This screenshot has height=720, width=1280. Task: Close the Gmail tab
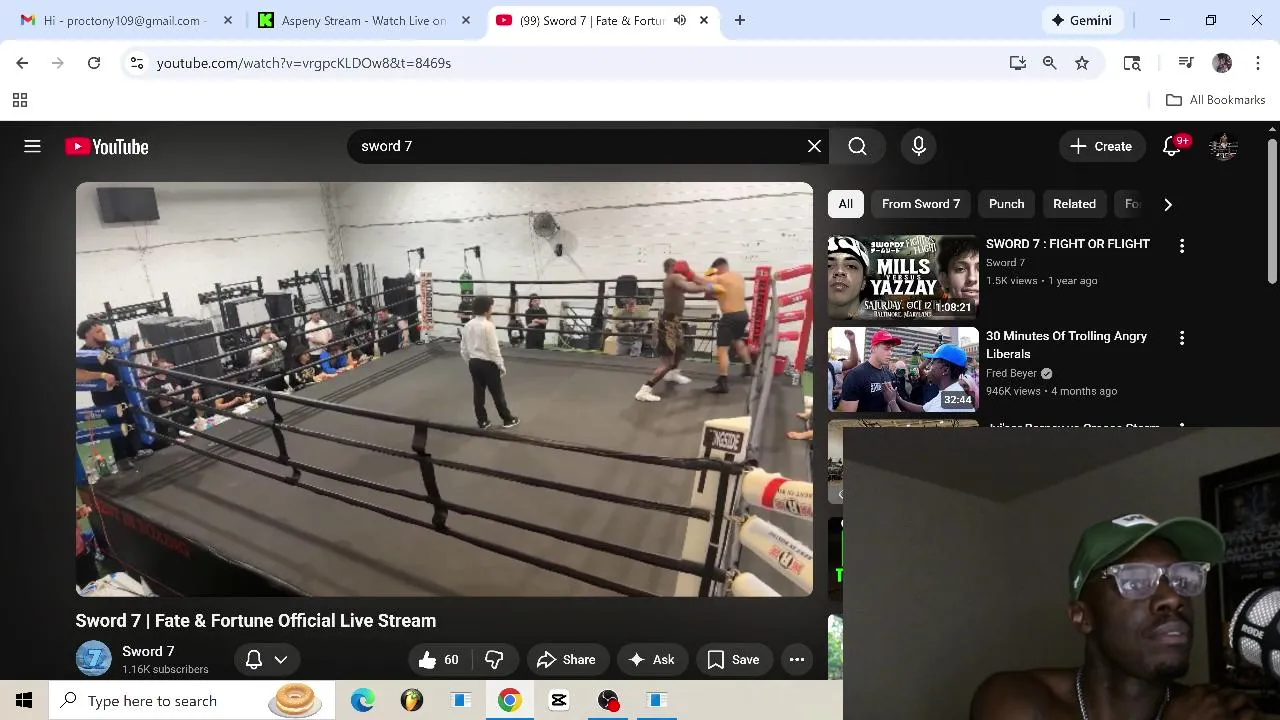click(227, 20)
